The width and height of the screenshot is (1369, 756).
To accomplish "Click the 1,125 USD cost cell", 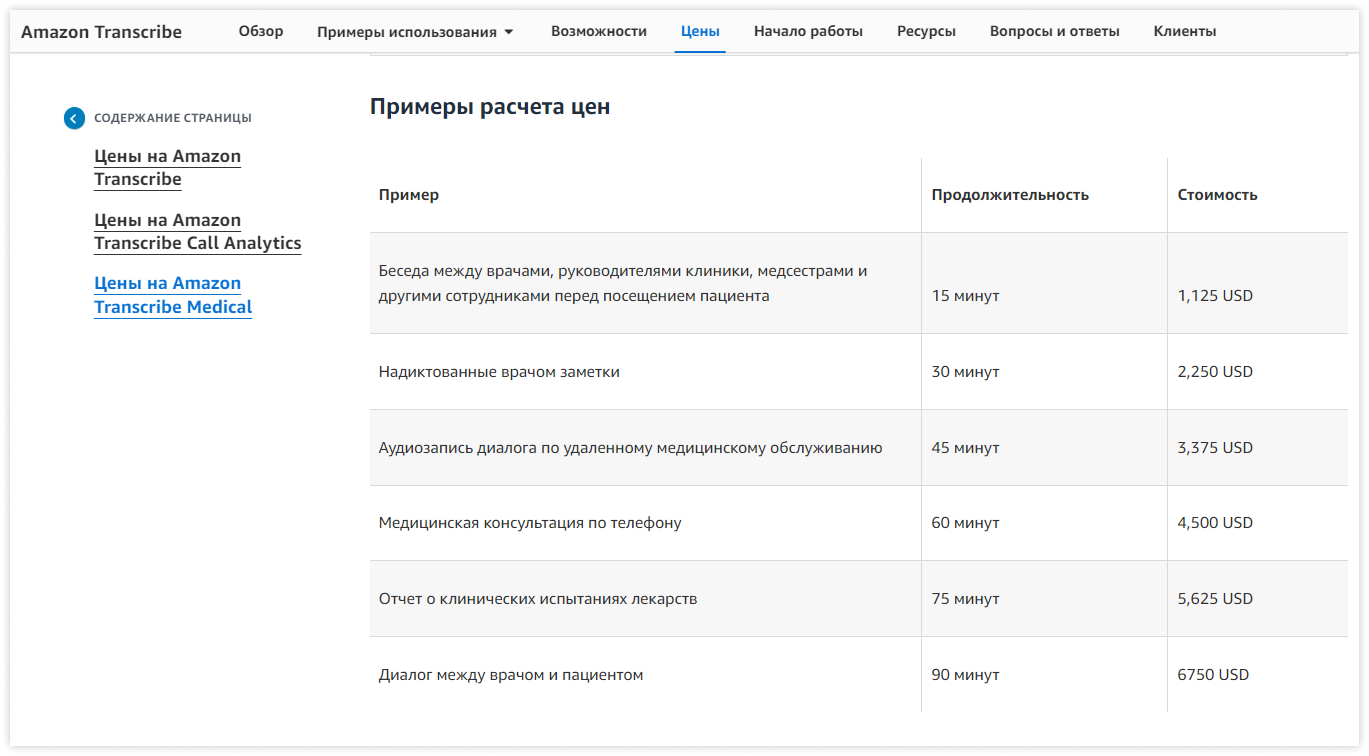I will click(1258, 284).
